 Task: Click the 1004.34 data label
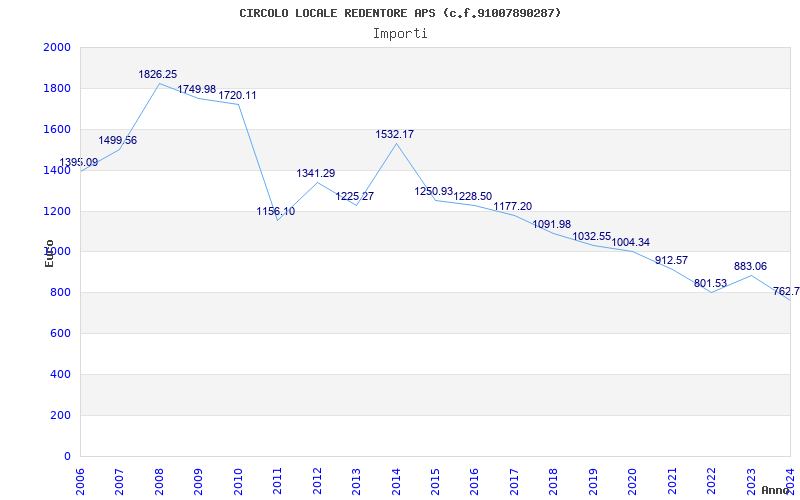click(631, 242)
